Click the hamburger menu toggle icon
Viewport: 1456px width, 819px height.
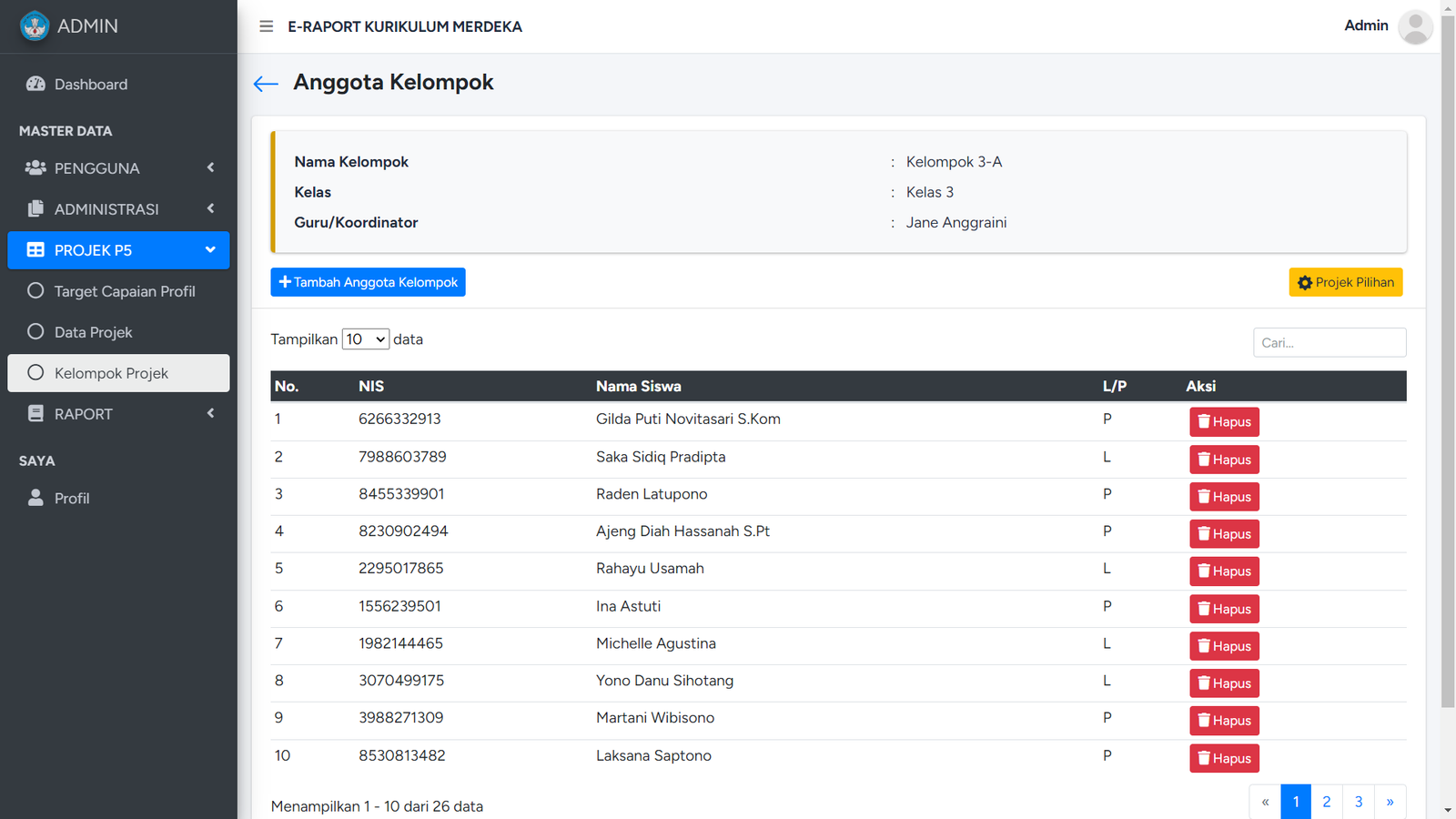(x=266, y=26)
